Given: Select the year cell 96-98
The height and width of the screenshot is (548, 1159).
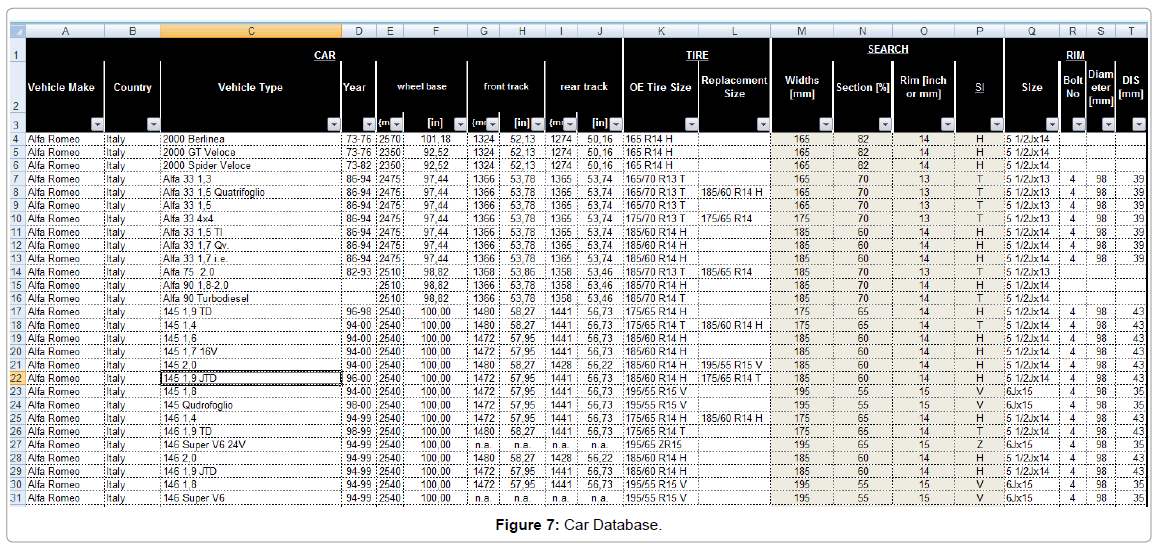Looking at the screenshot, I should [358, 311].
